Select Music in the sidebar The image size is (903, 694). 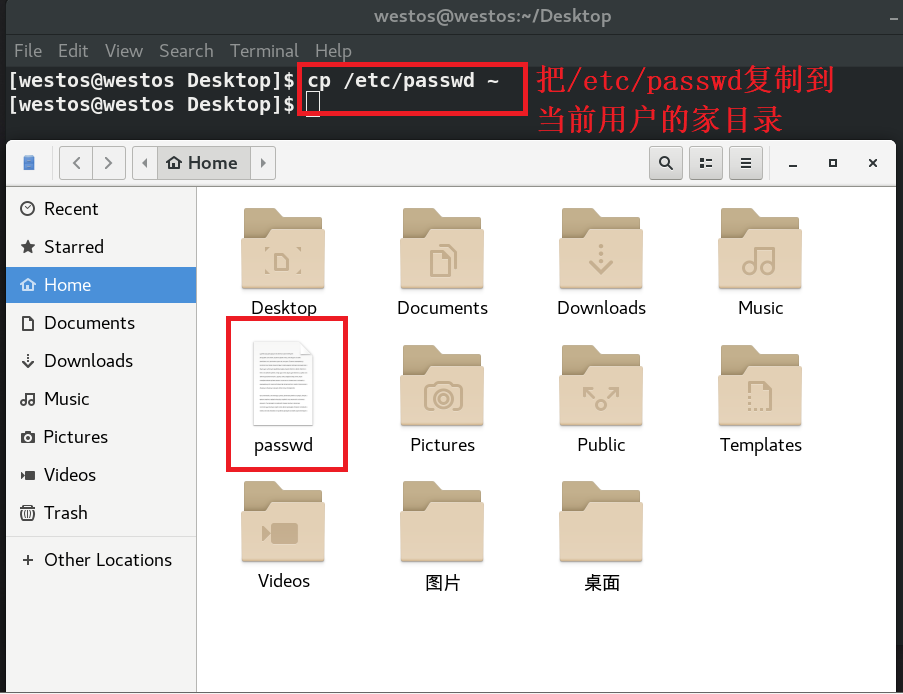[x=101, y=399]
